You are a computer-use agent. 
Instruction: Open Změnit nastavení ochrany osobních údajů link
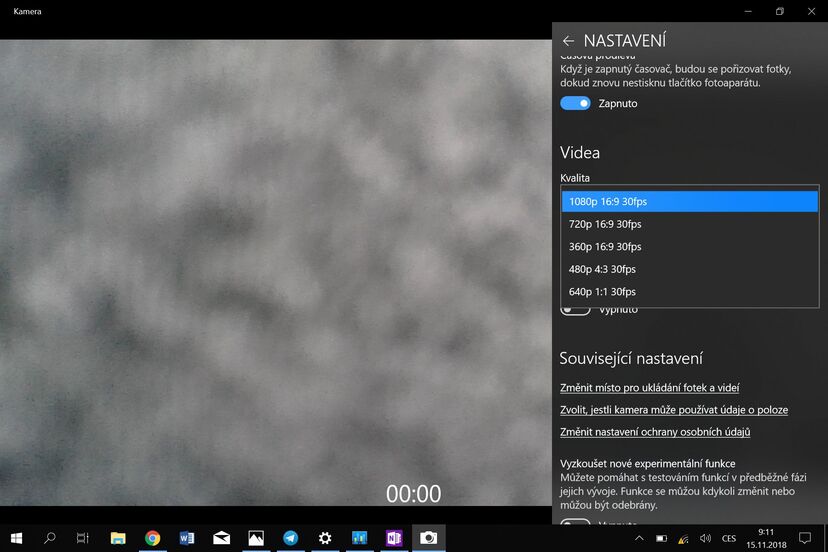655,432
